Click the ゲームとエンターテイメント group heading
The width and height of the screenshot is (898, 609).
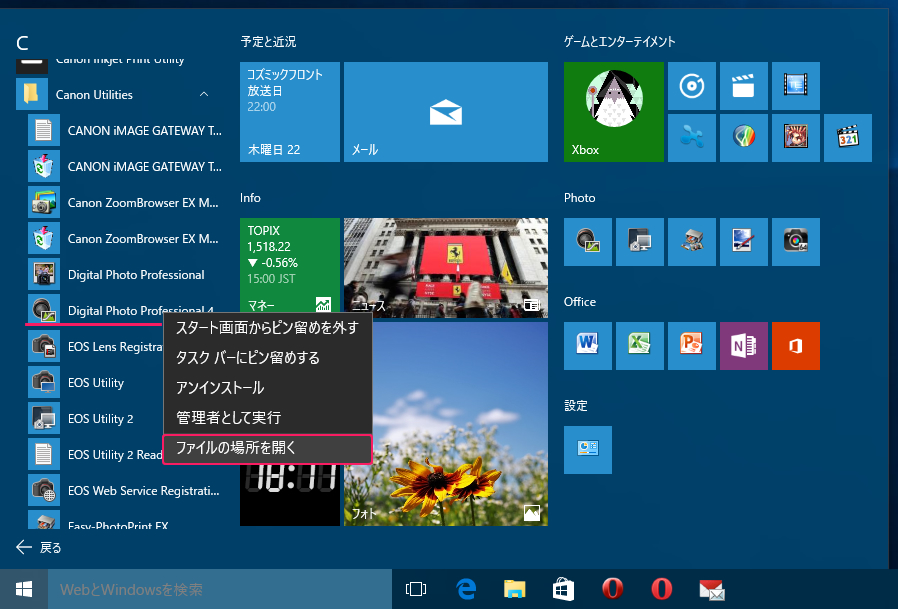(x=620, y=42)
